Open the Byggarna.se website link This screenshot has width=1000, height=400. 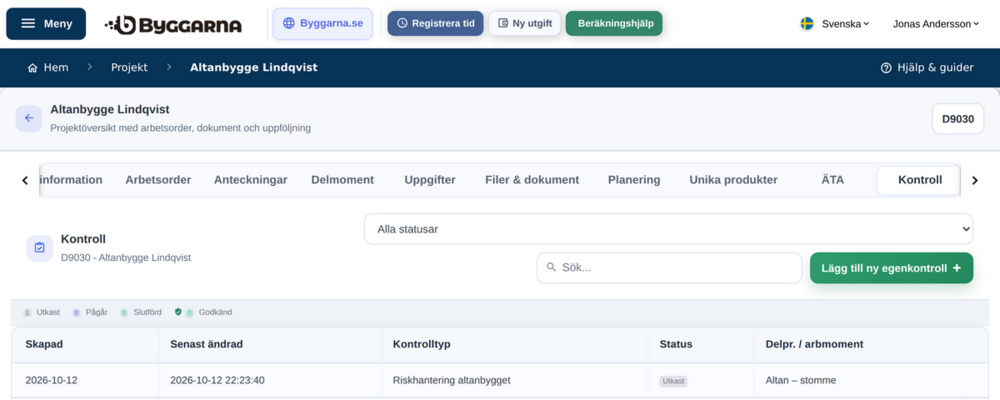323,24
